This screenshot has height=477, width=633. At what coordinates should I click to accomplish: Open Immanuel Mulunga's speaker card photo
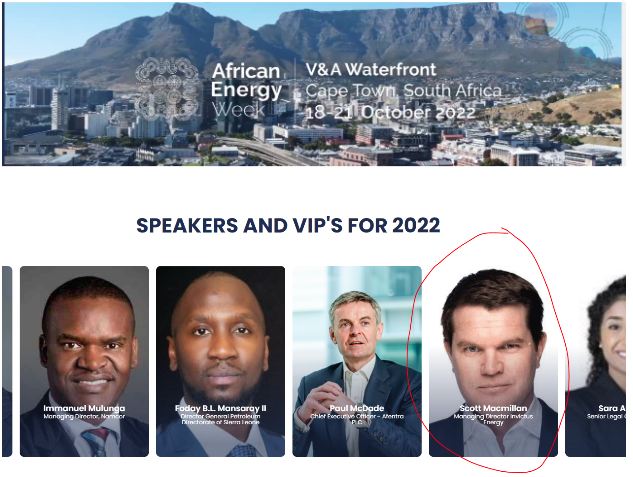pos(84,361)
